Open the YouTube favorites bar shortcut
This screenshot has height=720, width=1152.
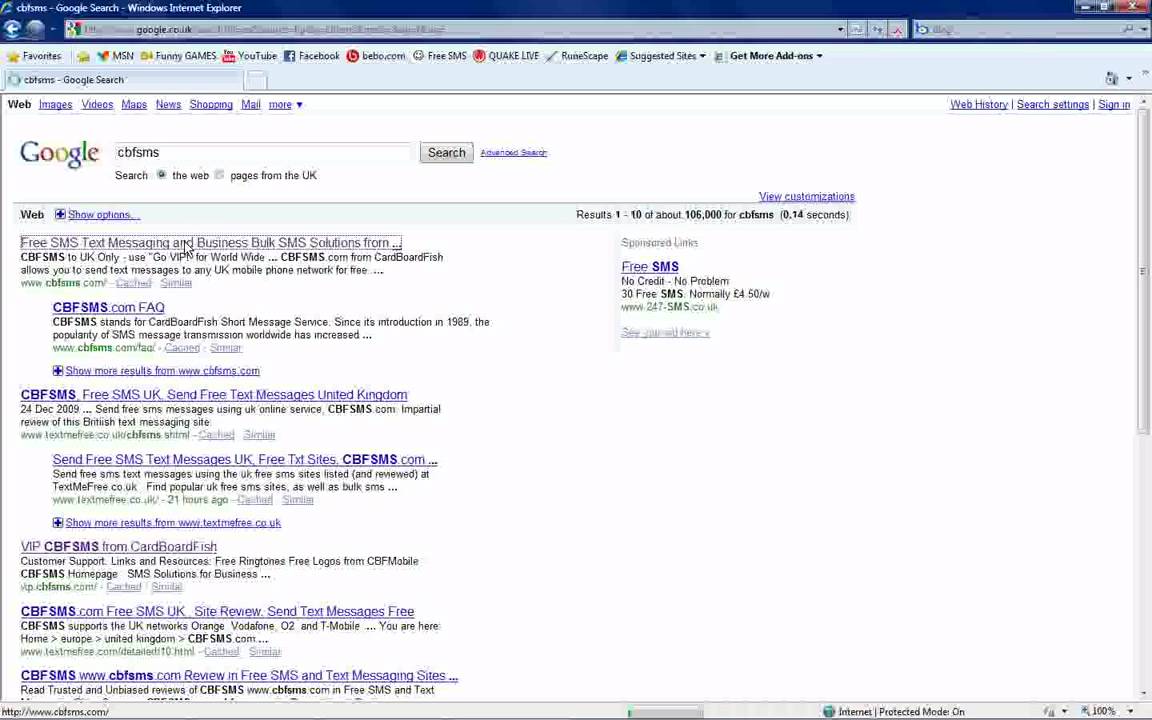250,56
